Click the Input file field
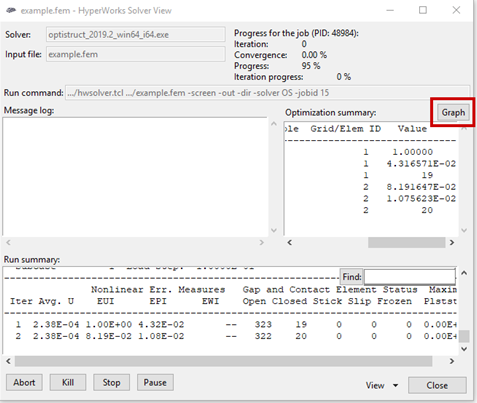The image size is (477, 403). [136, 54]
